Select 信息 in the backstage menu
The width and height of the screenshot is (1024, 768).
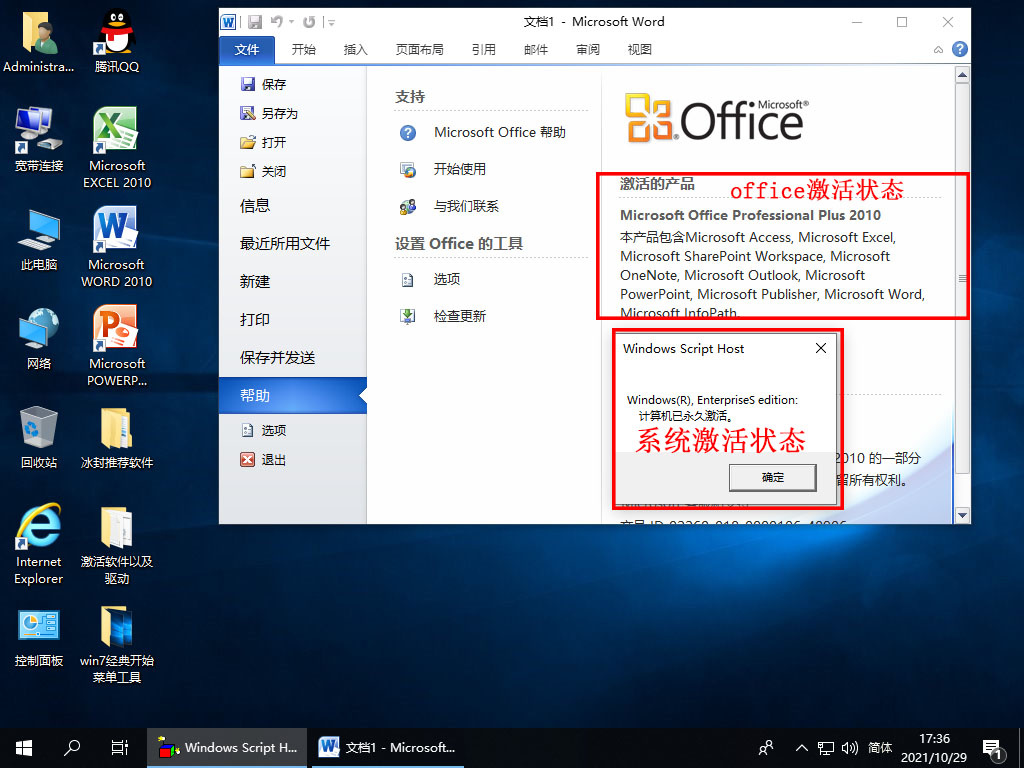[255, 206]
